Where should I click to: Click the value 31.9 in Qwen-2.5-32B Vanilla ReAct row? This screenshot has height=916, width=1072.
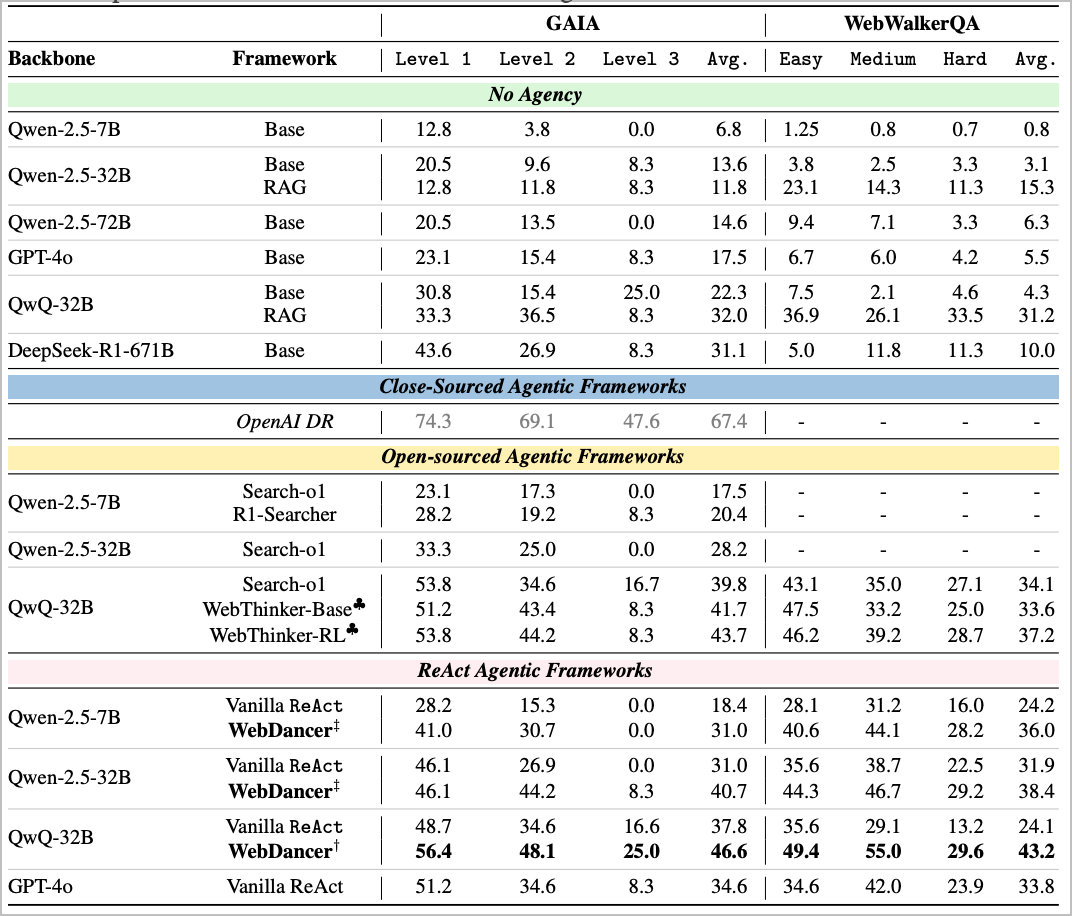click(1036, 766)
